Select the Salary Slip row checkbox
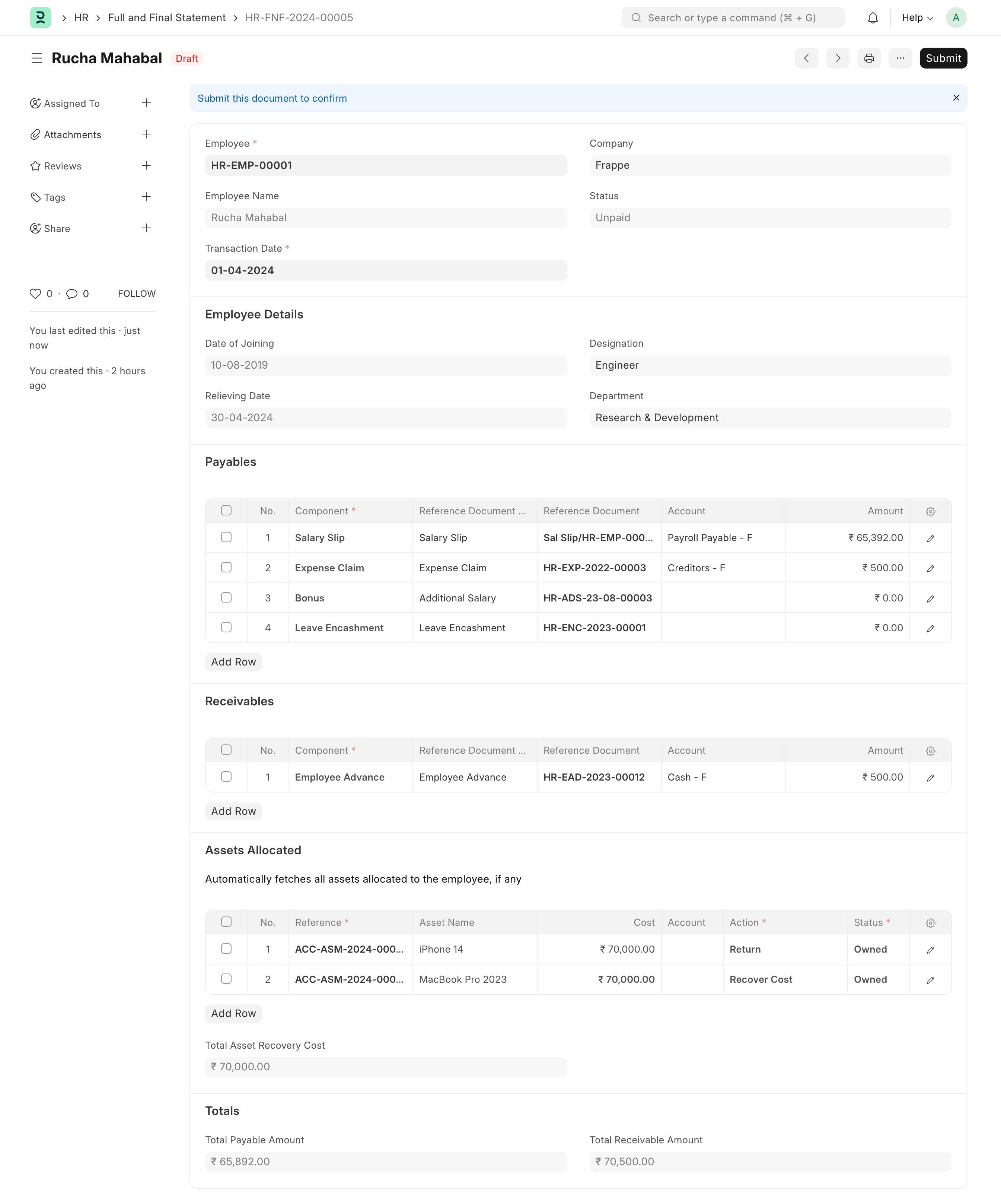Viewport: 1001px width, 1204px height. pyautogui.click(x=226, y=537)
